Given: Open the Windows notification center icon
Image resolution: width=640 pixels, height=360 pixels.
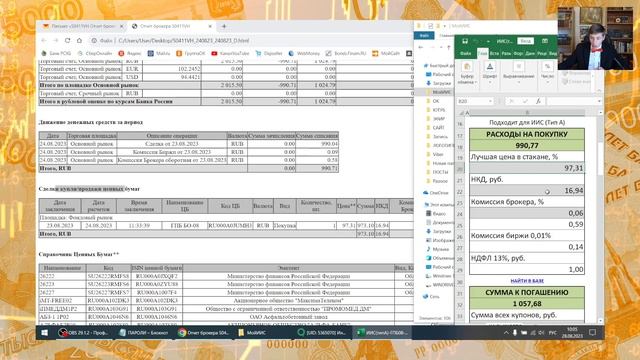Looking at the screenshot, I should point(593,333).
